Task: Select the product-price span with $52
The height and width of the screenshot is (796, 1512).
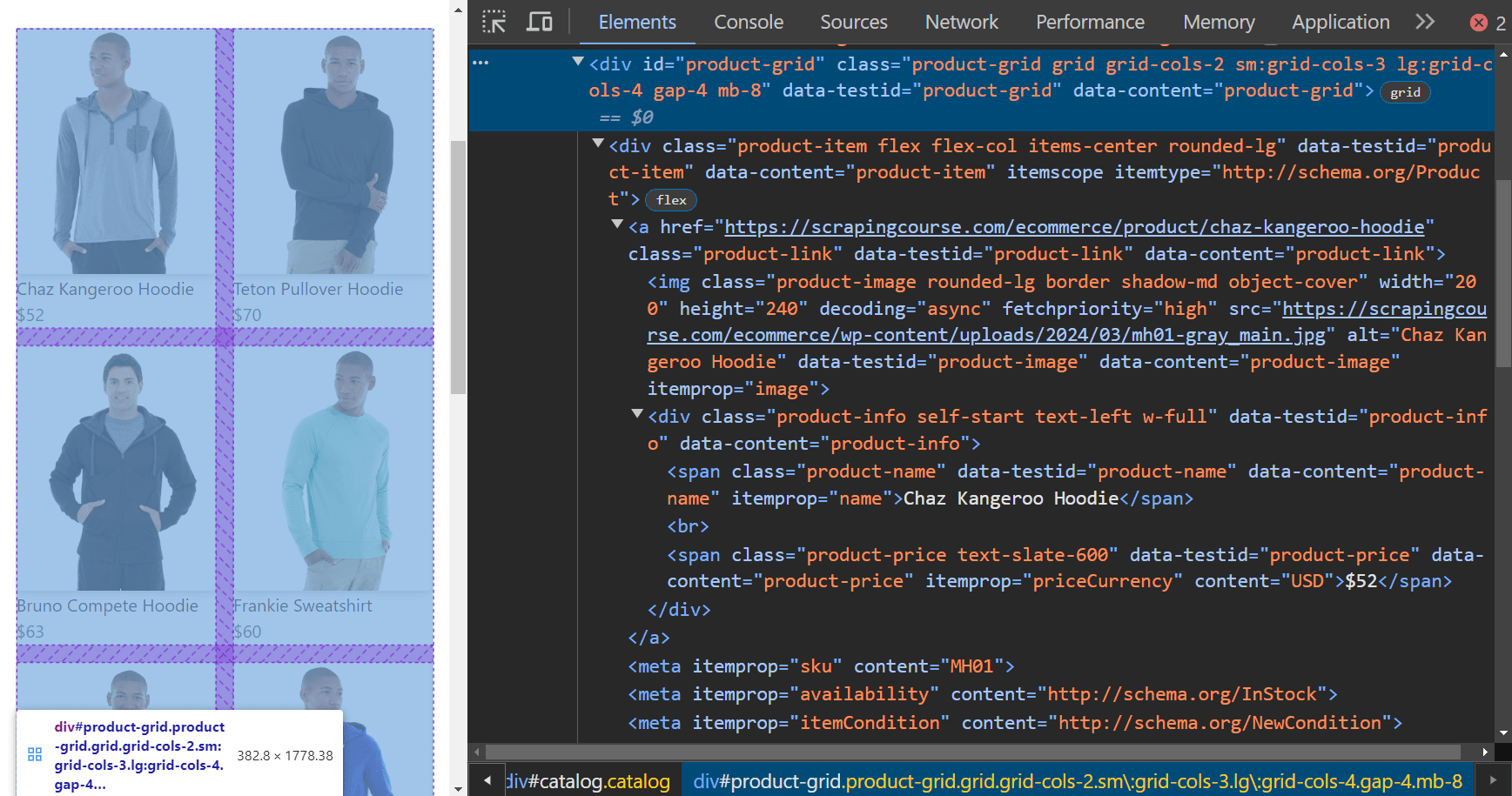Action: [1076, 568]
